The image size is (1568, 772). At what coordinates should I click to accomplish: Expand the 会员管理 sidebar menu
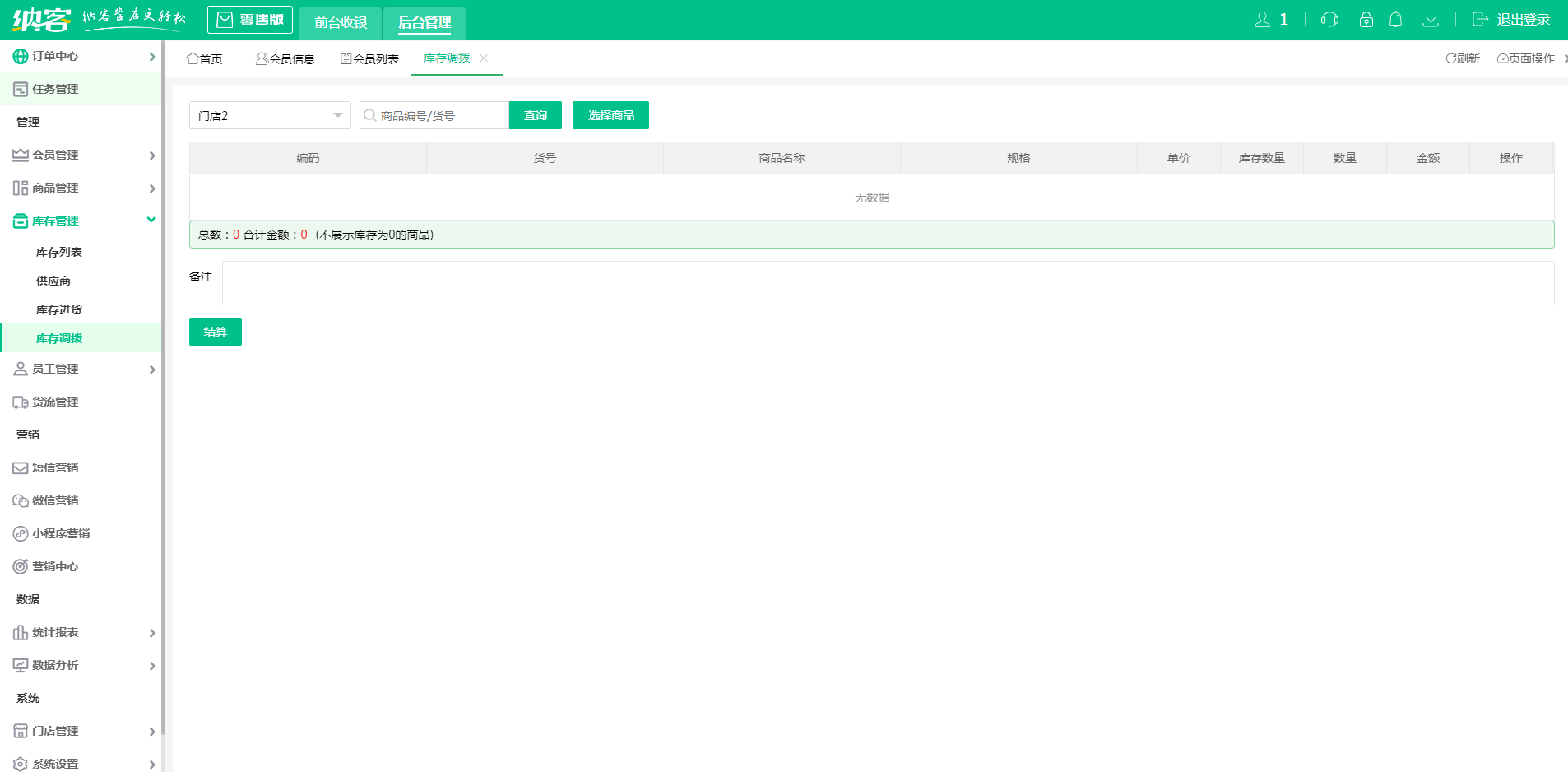tap(81, 155)
